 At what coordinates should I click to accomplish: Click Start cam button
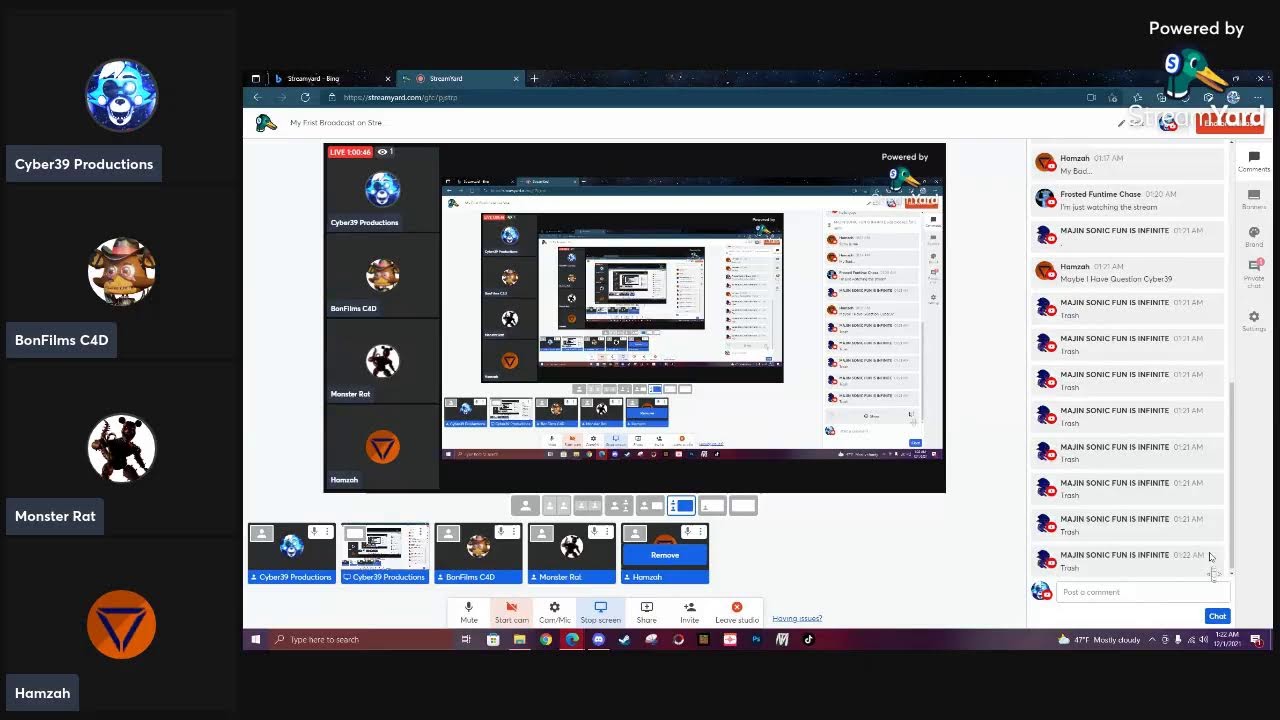(x=511, y=612)
